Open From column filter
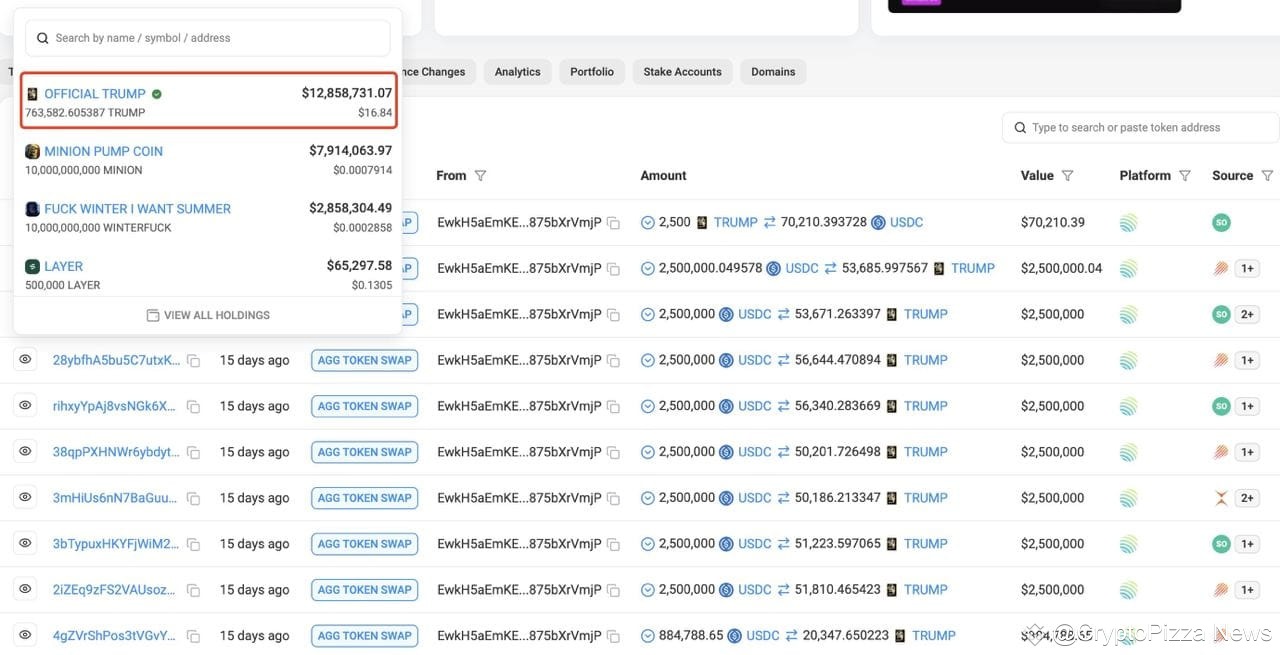The image size is (1280, 655). (x=480, y=176)
